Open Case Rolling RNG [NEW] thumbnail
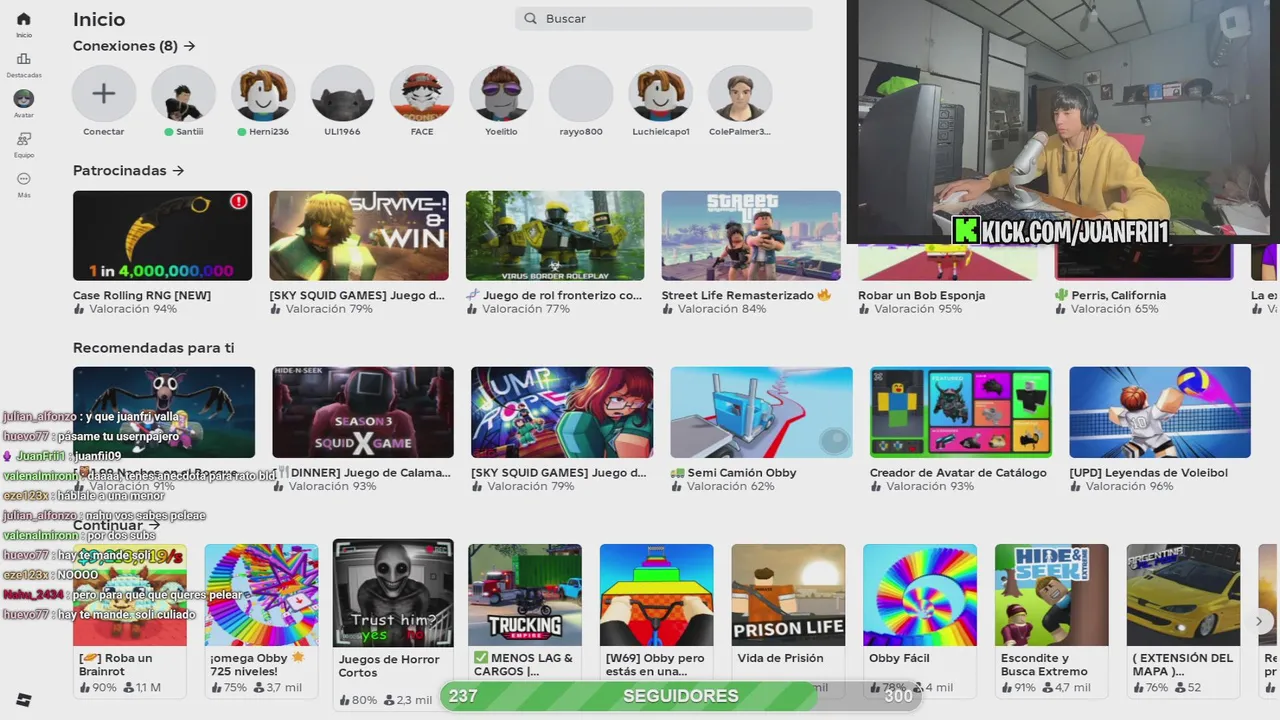This screenshot has width=1280, height=720. tap(163, 236)
